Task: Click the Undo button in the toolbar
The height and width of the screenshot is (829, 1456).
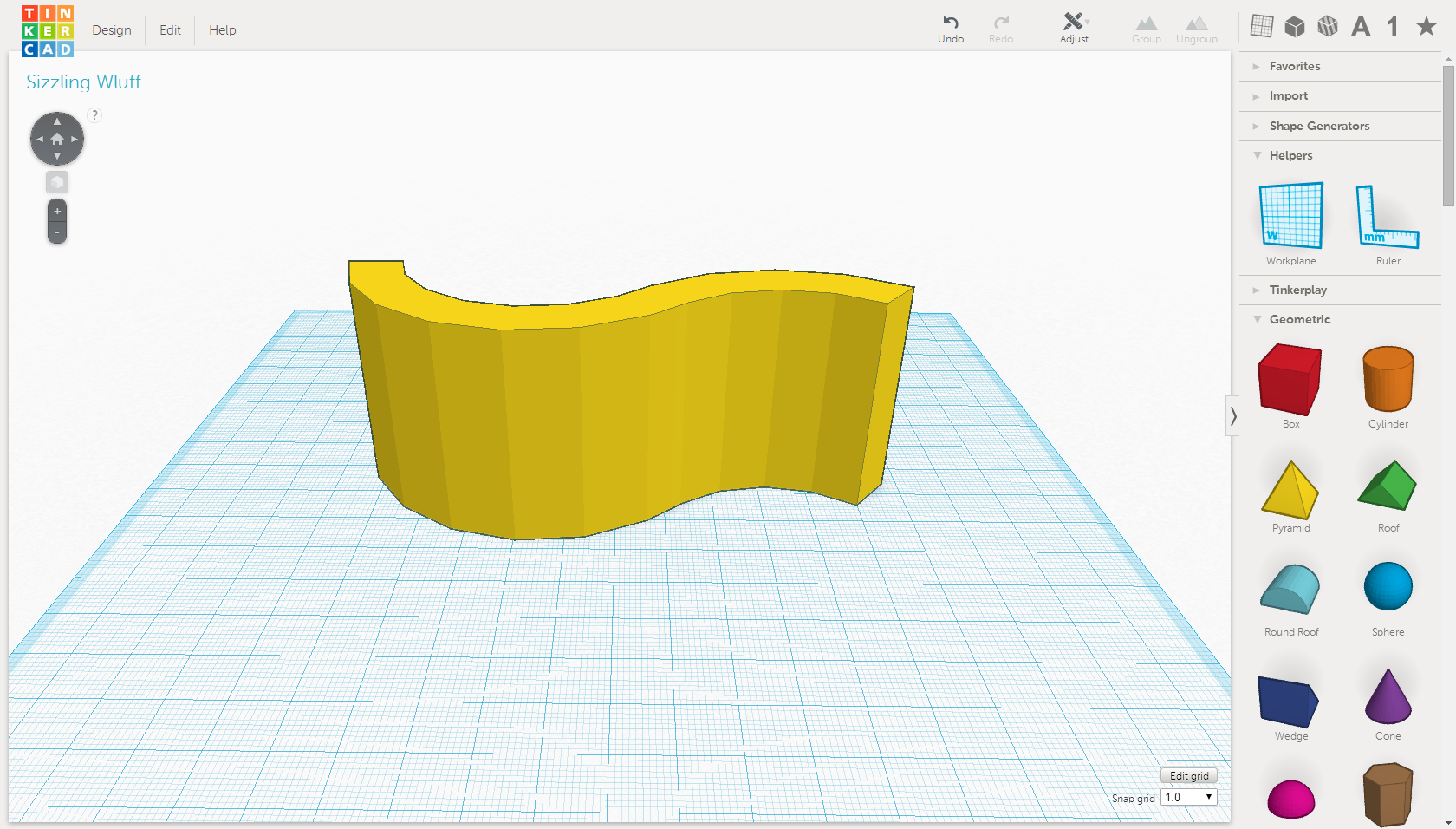Action: click(x=951, y=27)
